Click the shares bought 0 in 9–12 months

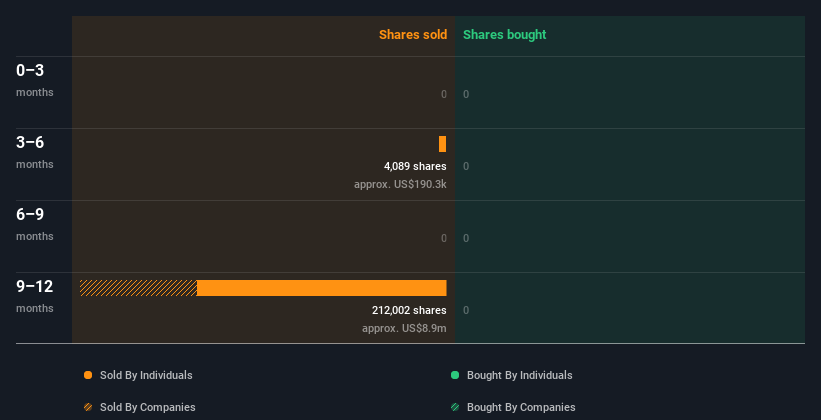[466, 311]
